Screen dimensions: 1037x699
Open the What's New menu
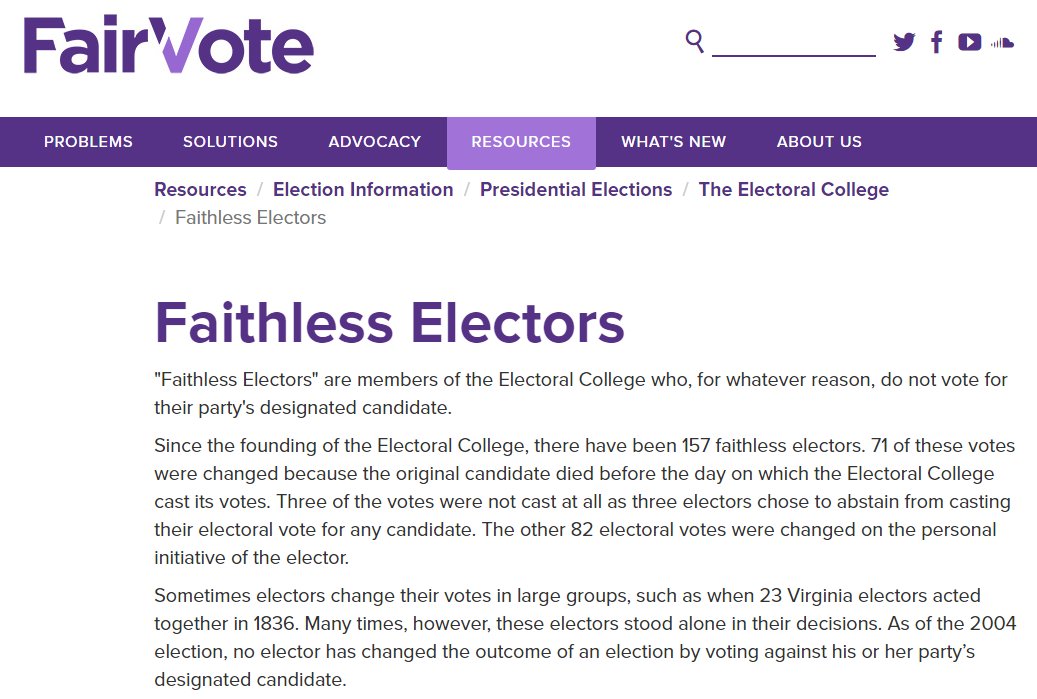click(x=673, y=142)
